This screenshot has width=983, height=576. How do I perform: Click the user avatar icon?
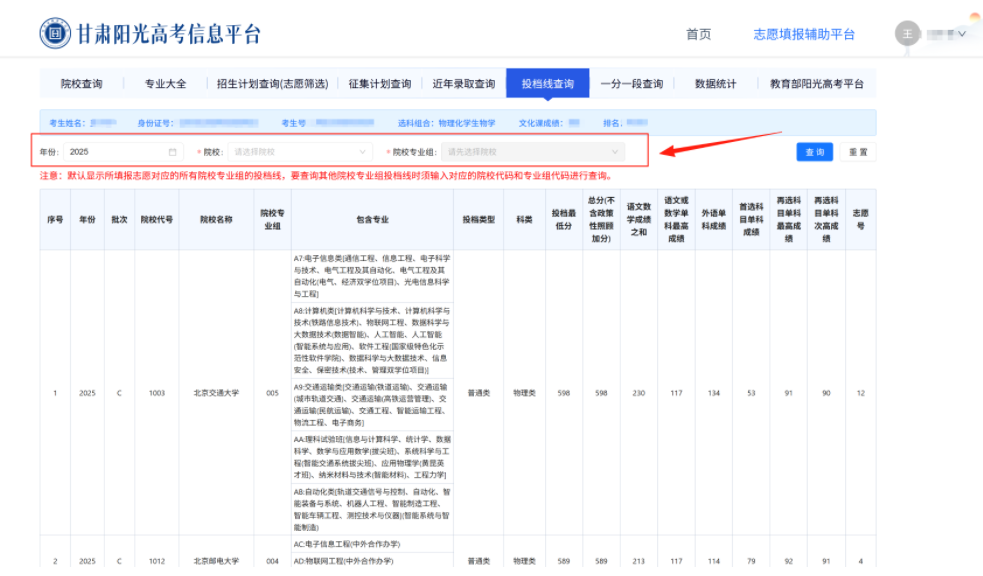(907, 33)
